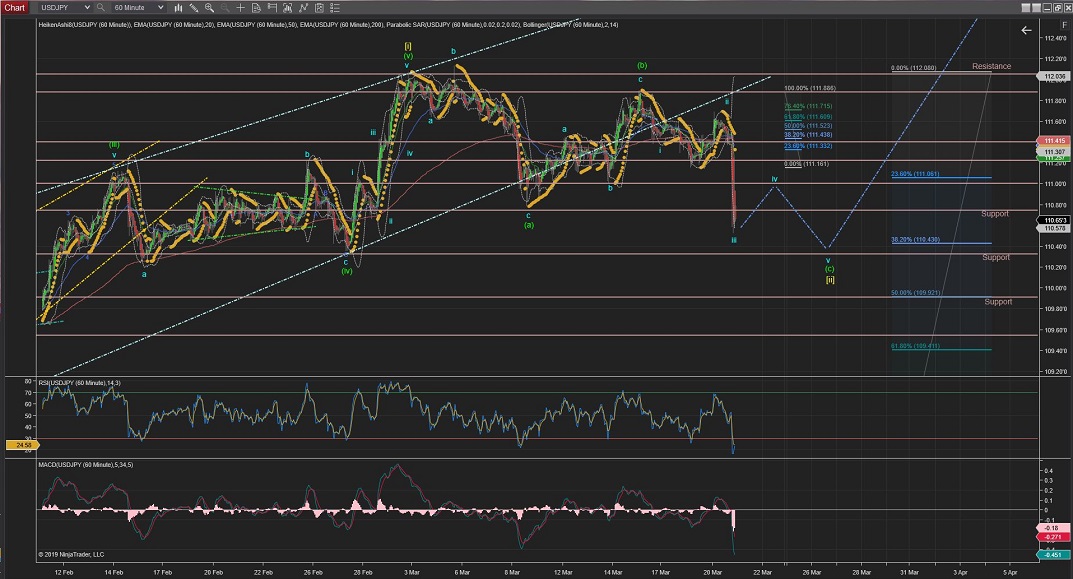Screen dimensions: 1073x579
Task: Click the return arrow at top right
Action: (x=1026, y=31)
